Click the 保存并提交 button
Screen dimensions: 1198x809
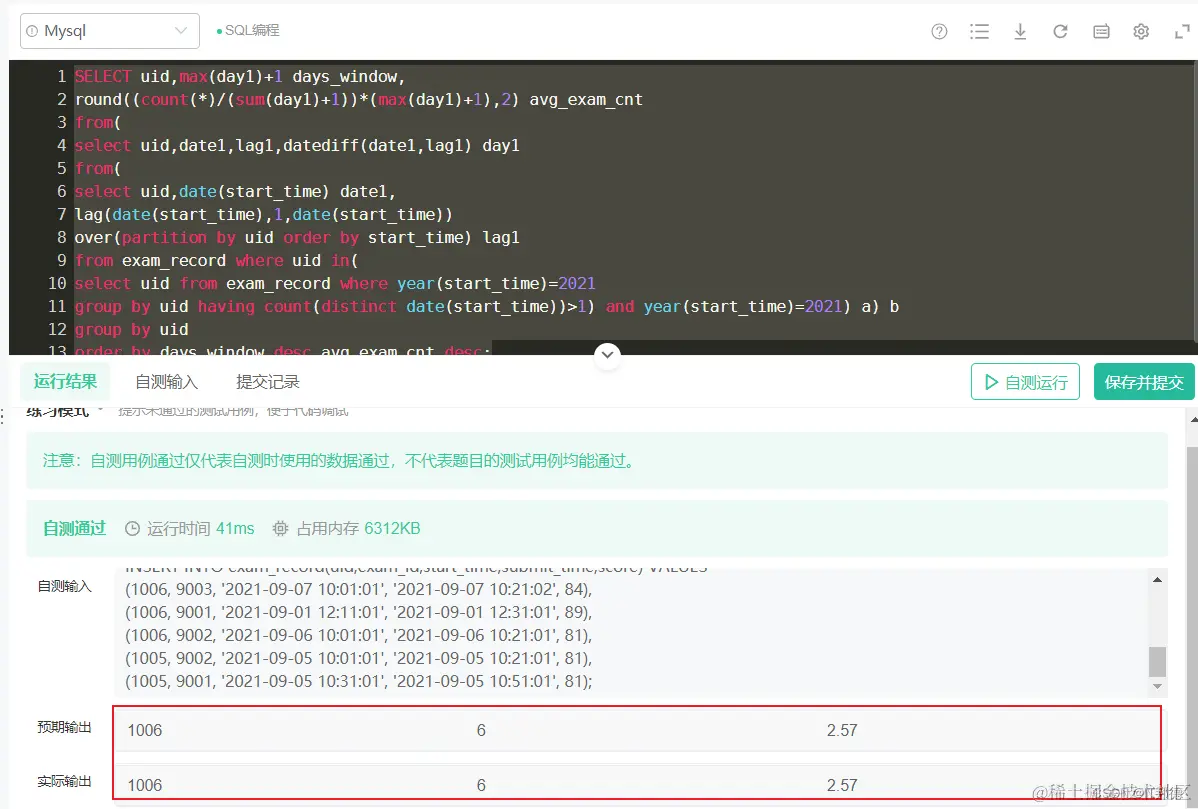[x=1144, y=382]
